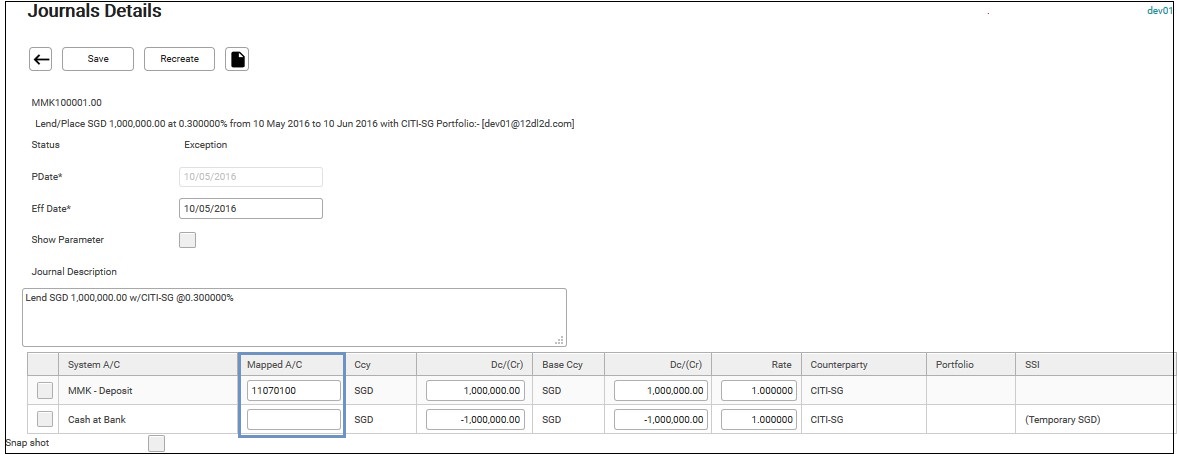1177x458 pixels.
Task: Select the header row checkbox cell
Action: click(44, 365)
